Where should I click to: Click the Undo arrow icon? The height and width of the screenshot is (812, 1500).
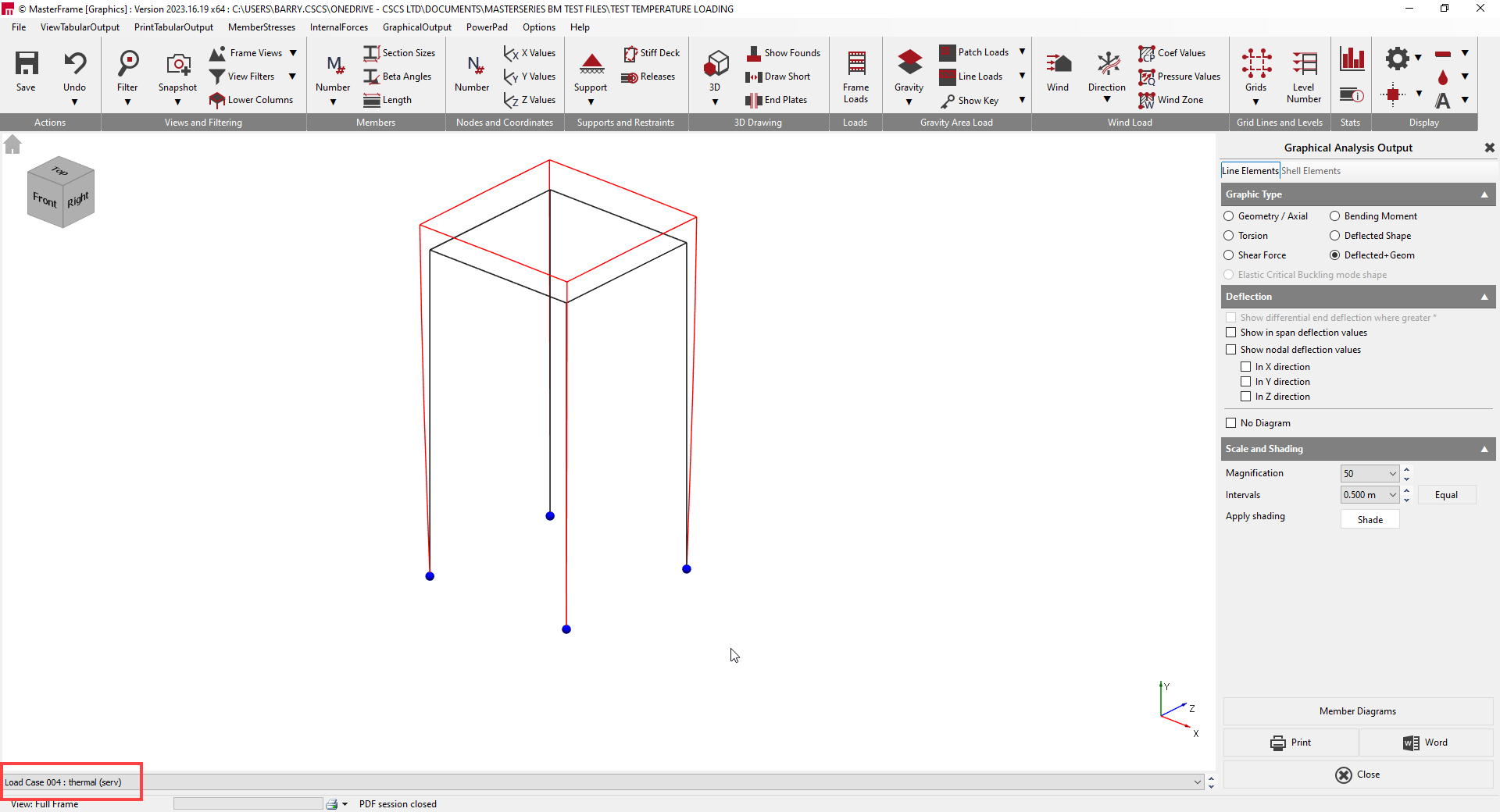[75, 63]
